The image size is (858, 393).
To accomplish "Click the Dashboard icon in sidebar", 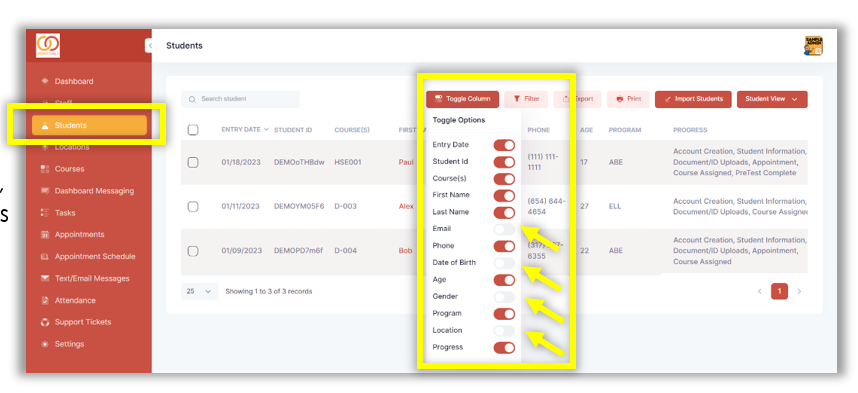I will point(45,81).
